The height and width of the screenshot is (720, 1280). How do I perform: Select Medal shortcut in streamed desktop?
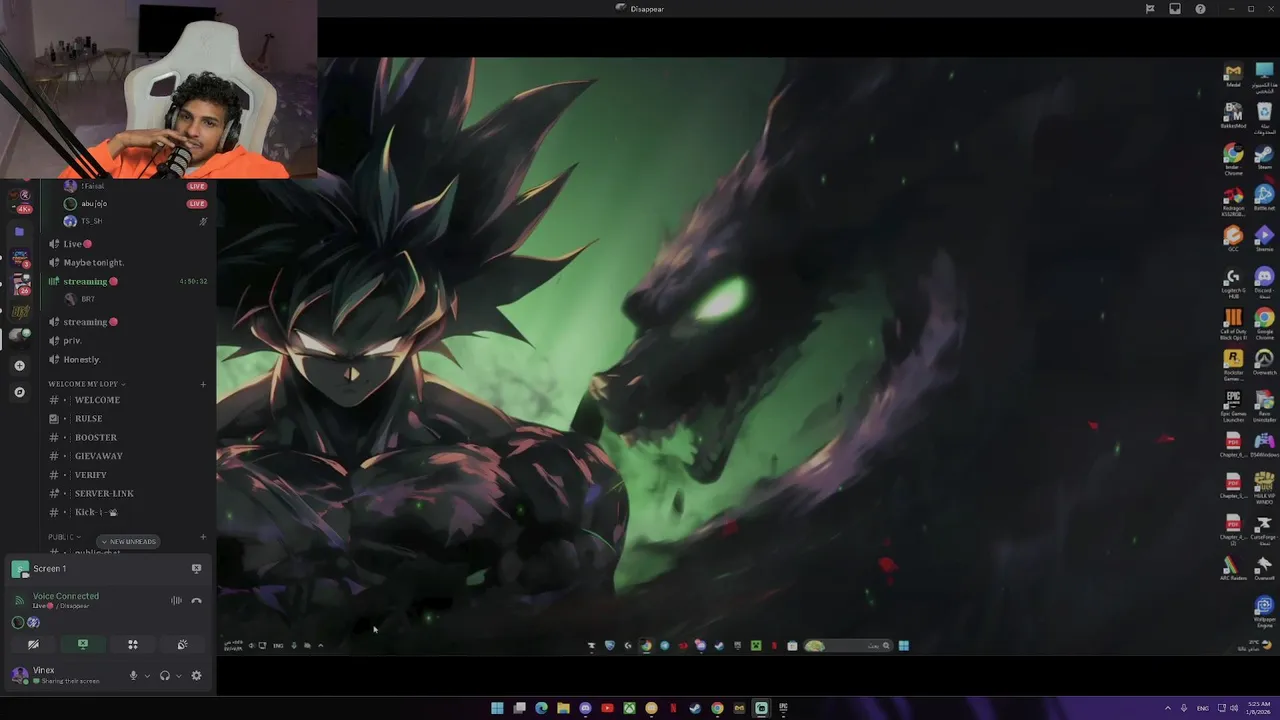tap(1233, 75)
